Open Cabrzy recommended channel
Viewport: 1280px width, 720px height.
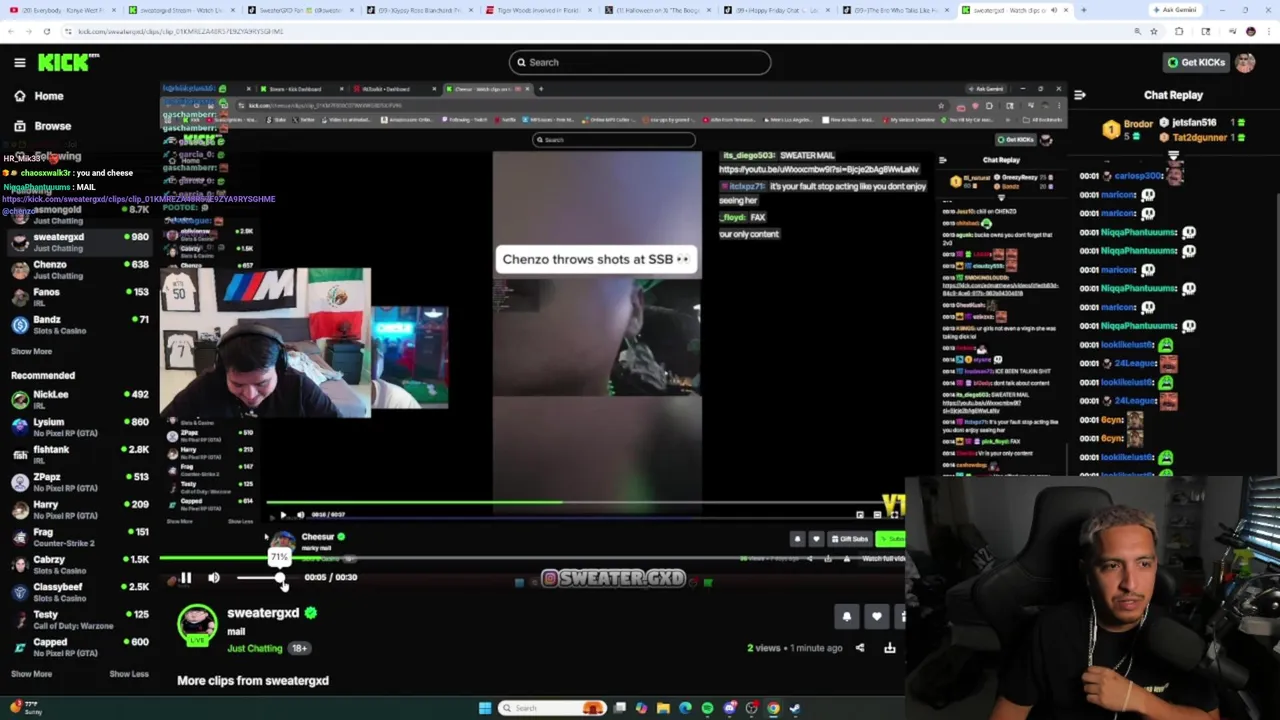80,565
